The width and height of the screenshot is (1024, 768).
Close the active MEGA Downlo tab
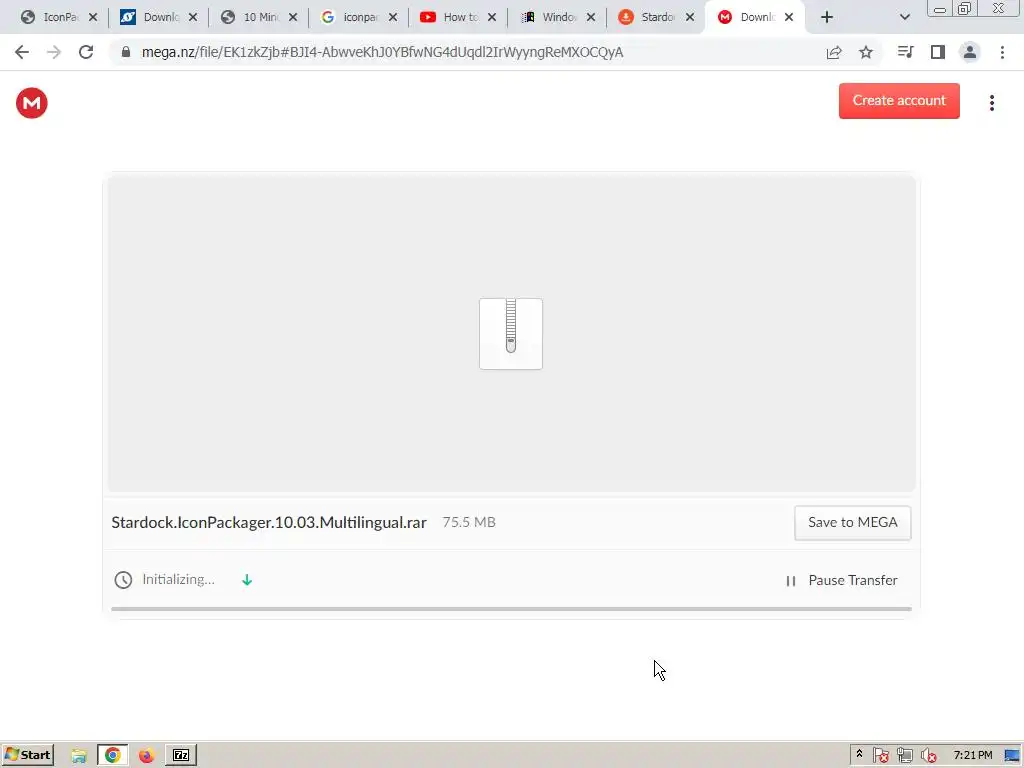(789, 18)
